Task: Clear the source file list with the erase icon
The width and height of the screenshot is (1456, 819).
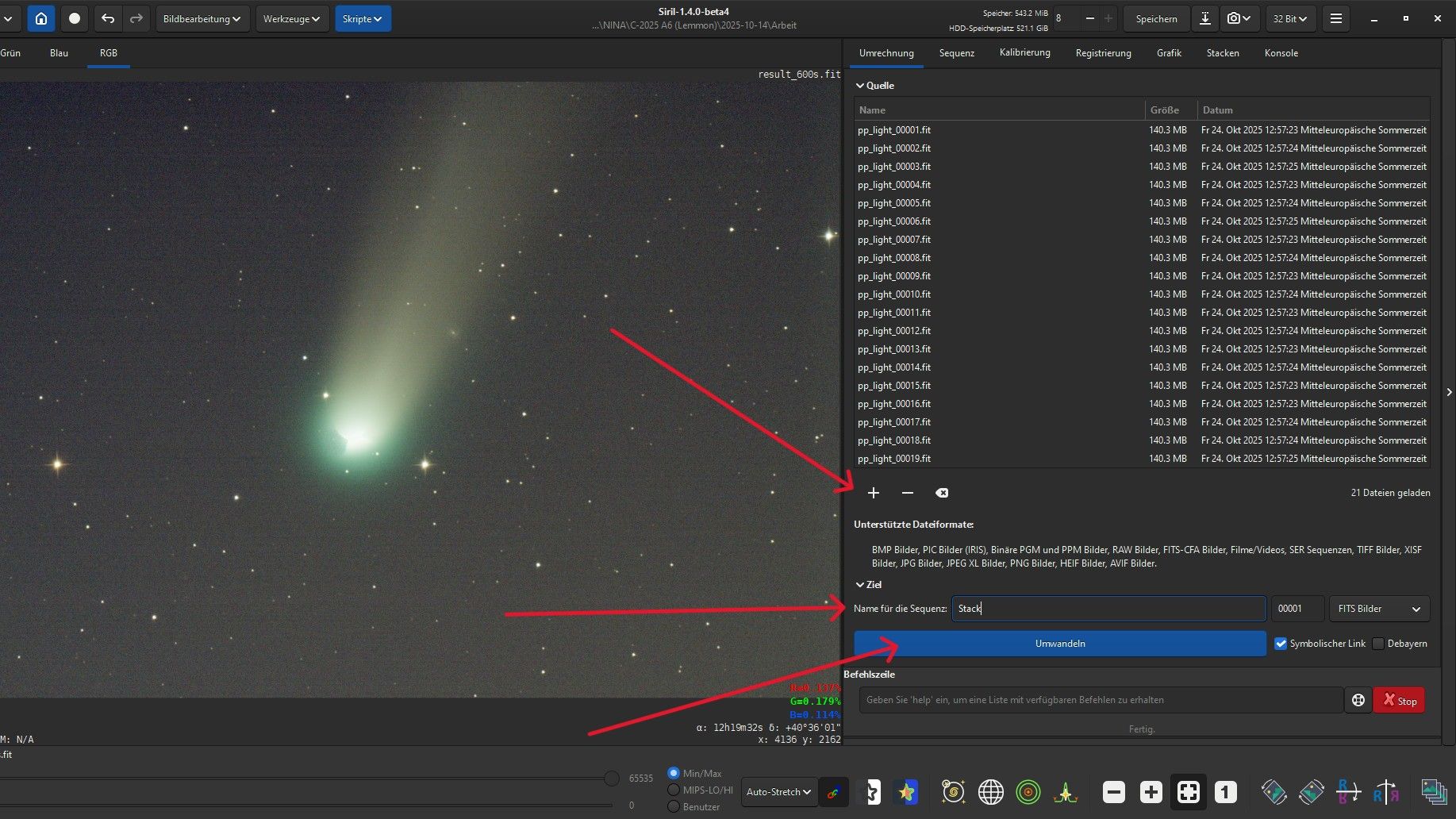Action: tap(942, 493)
